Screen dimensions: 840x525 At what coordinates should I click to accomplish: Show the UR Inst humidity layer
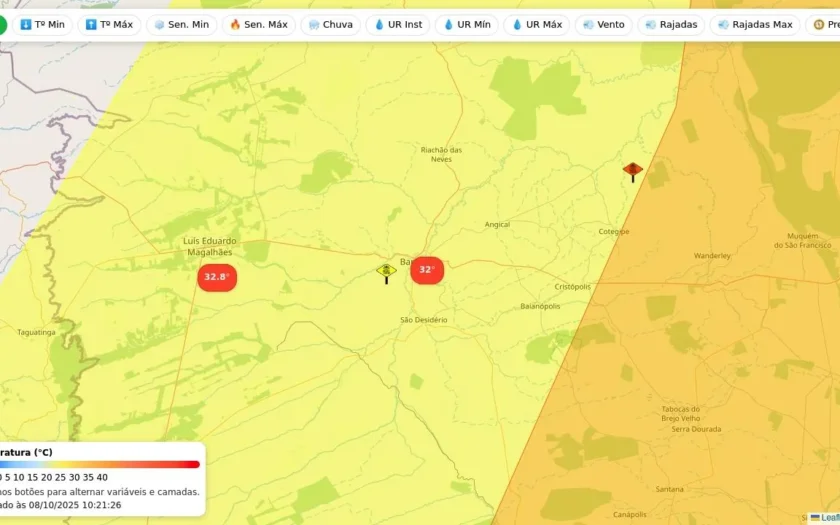tap(398, 25)
